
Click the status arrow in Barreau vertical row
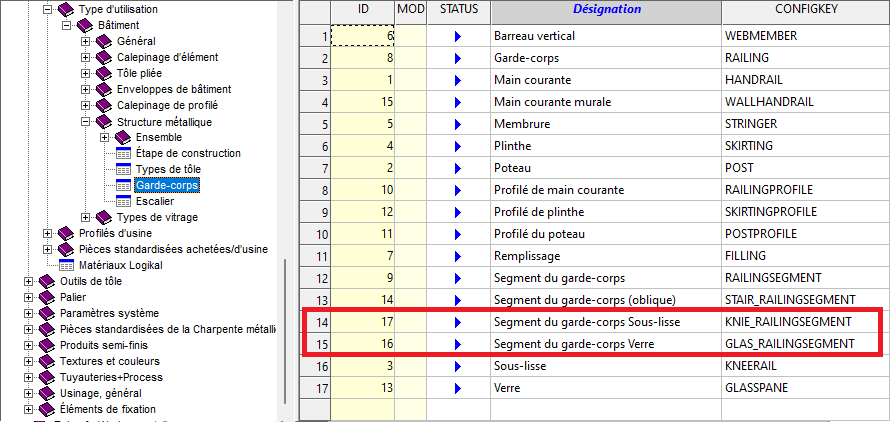458,36
